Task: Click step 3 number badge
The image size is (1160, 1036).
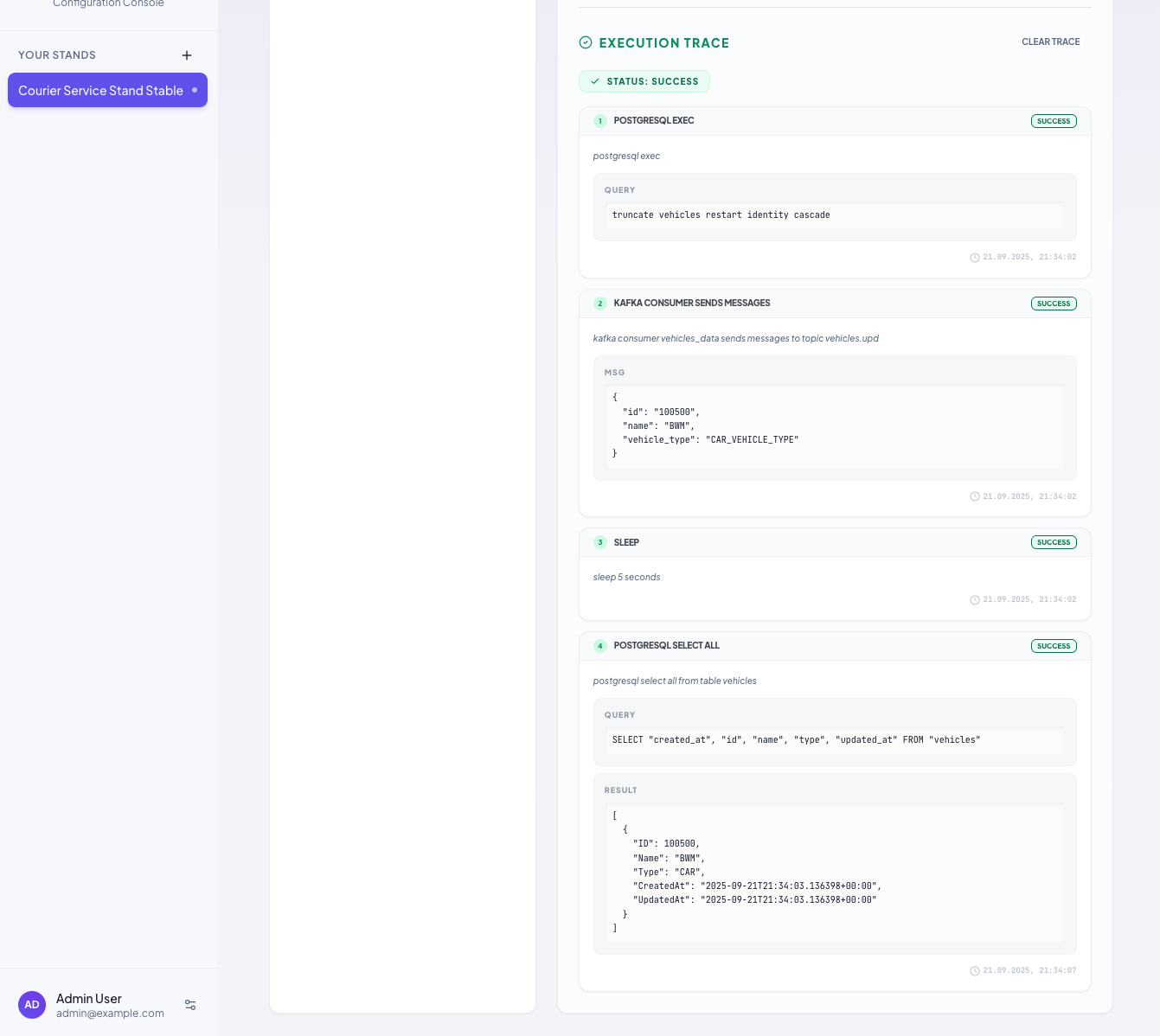Action: [x=600, y=542]
